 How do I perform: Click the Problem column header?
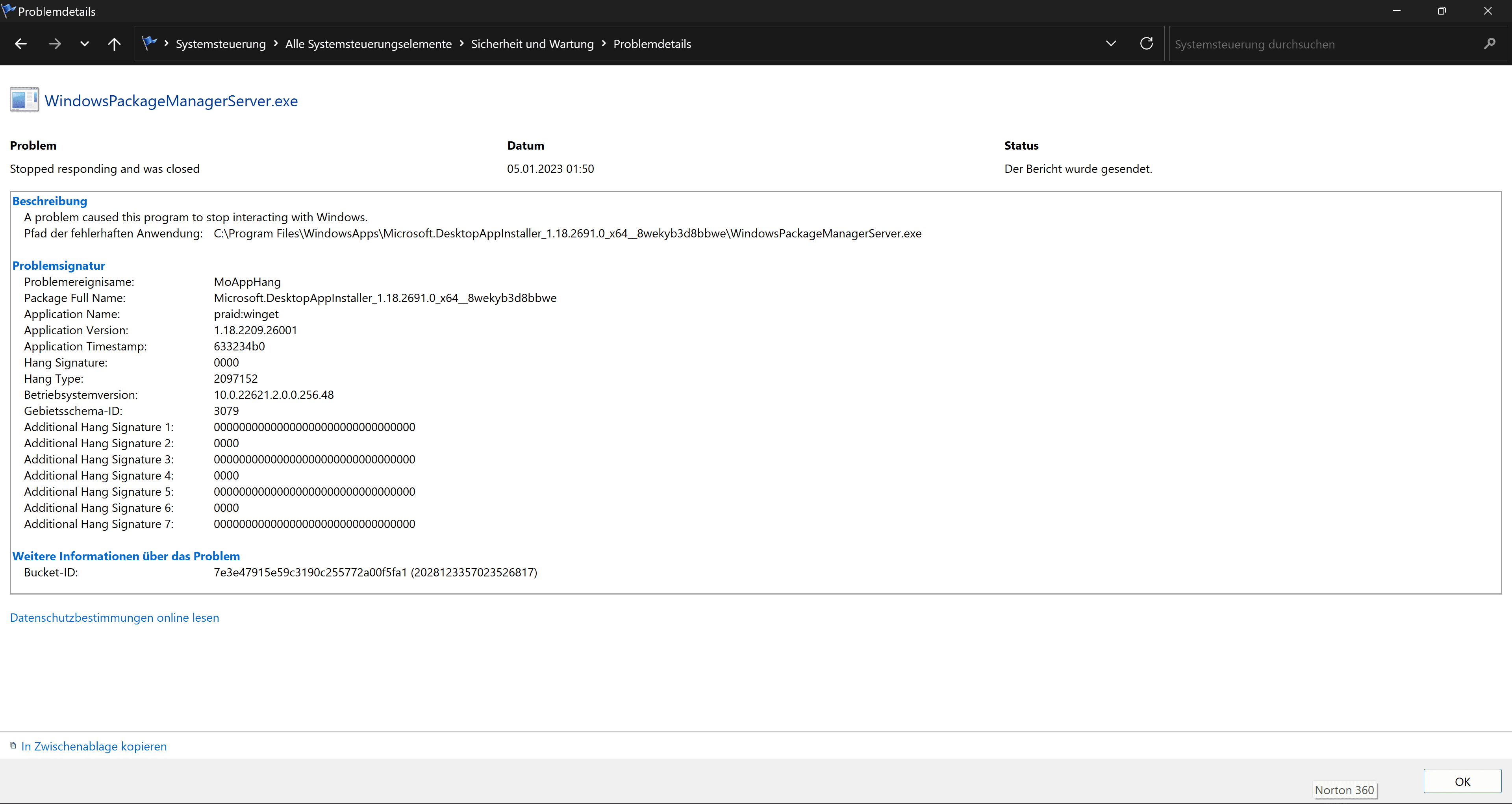33,145
